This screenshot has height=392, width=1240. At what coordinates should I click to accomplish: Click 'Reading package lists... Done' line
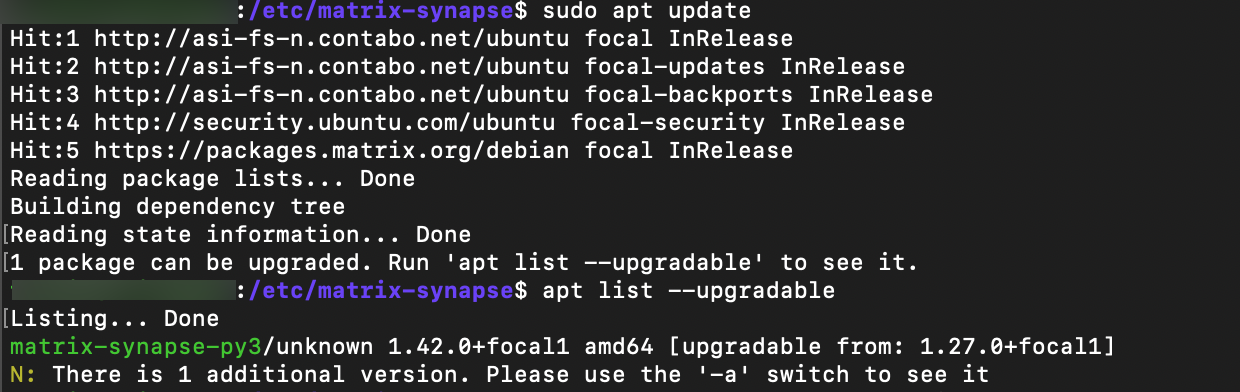coord(212,180)
